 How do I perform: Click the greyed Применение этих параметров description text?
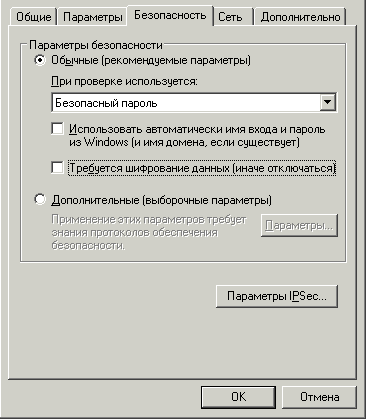click(149, 233)
